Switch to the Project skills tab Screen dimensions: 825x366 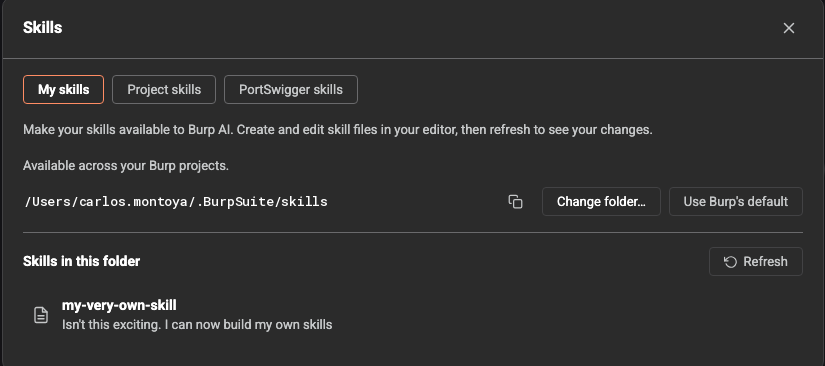click(164, 89)
